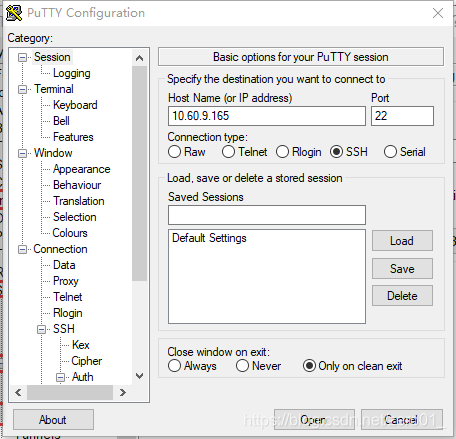Open the Data category
Viewport: 456px width, 439px height.
click(x=64, y=265)
